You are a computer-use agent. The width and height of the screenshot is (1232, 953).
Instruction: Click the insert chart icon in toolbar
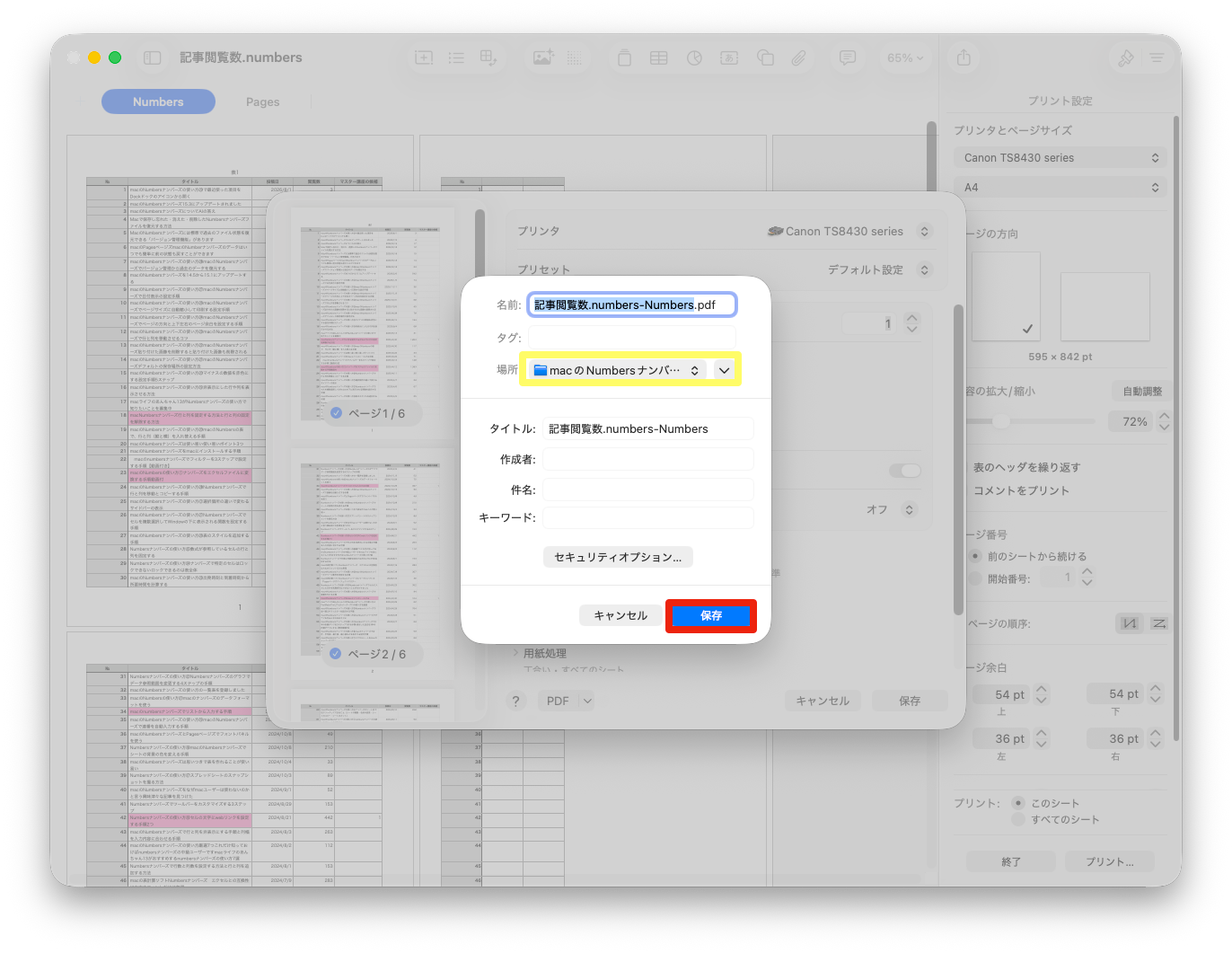(694, 57)
